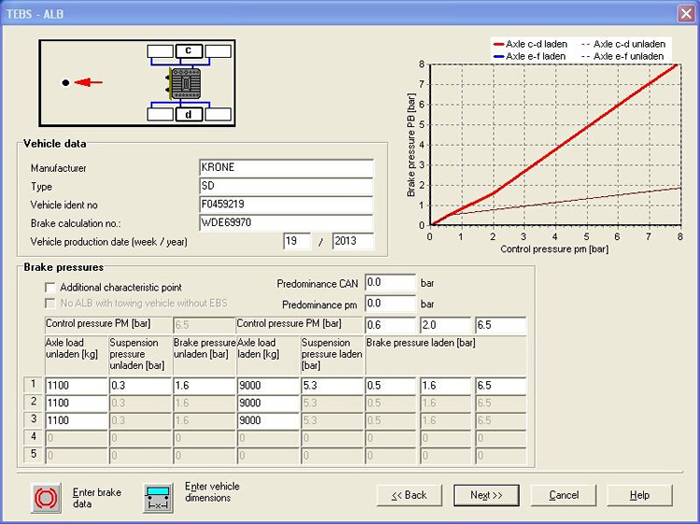
Task: Click the Control pressure pm [bar] axis label
Action: tap(554, 249)
